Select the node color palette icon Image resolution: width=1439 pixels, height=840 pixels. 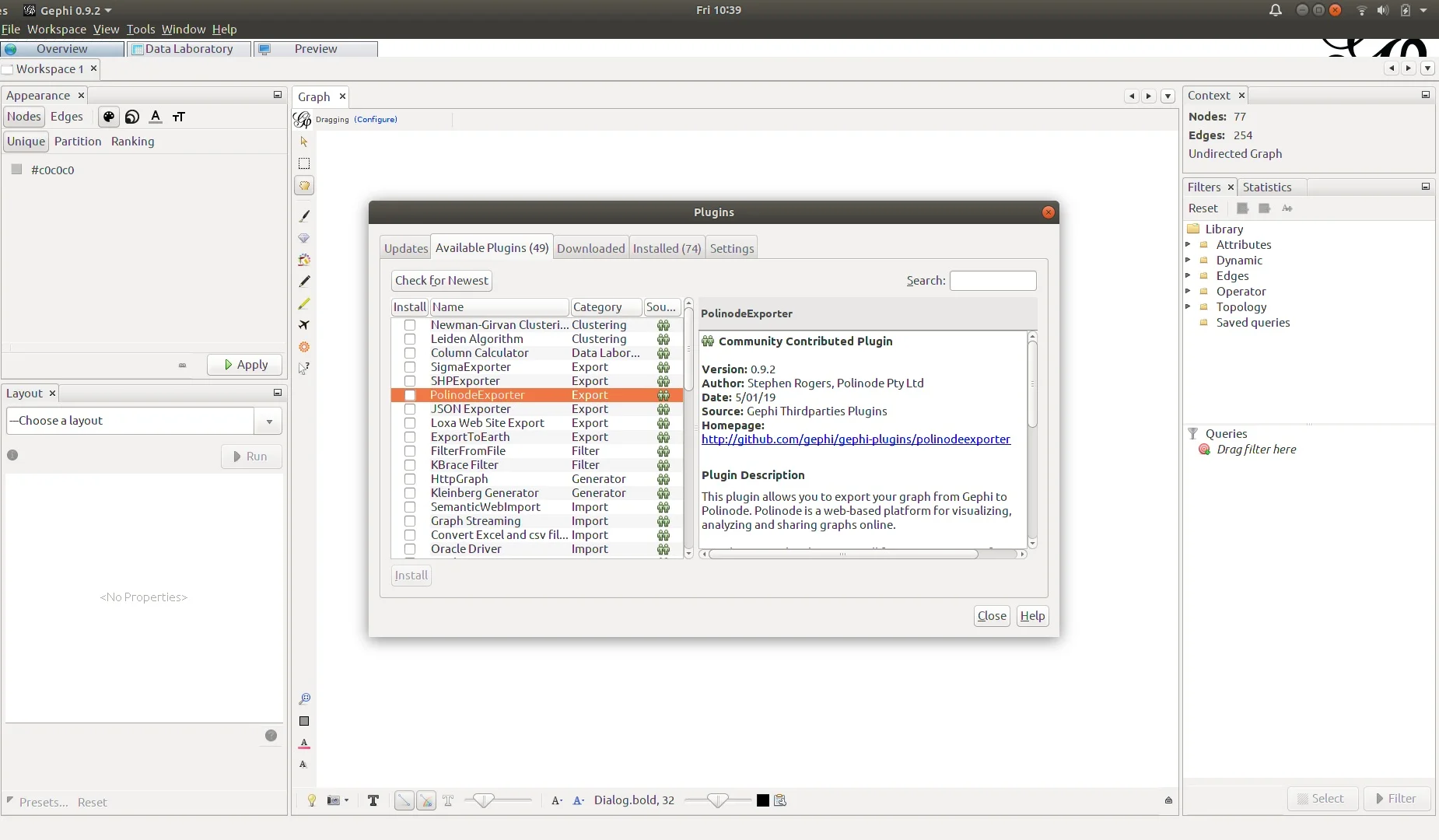[109, 117]
